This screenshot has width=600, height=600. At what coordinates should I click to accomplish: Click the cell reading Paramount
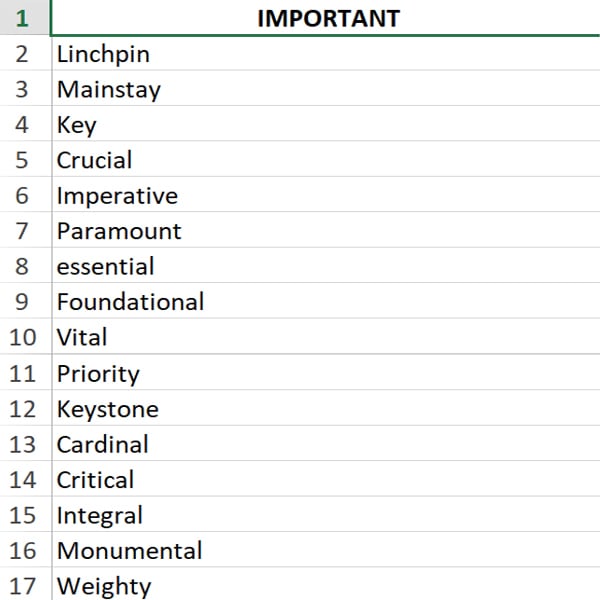tap(326, 230)
